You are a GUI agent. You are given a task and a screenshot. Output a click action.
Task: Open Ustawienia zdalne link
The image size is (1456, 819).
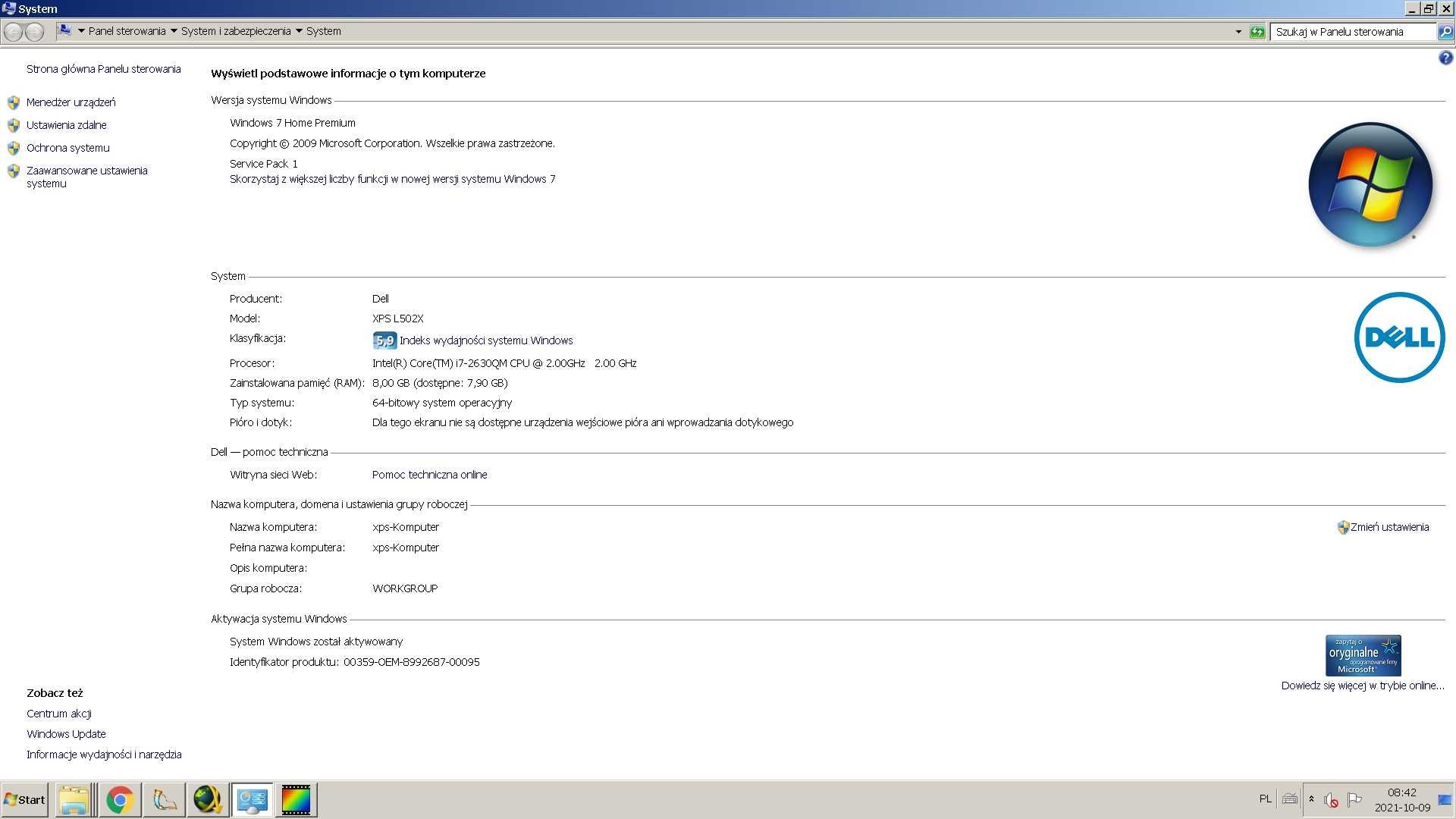pyautogui.click(x=67, y=125)
